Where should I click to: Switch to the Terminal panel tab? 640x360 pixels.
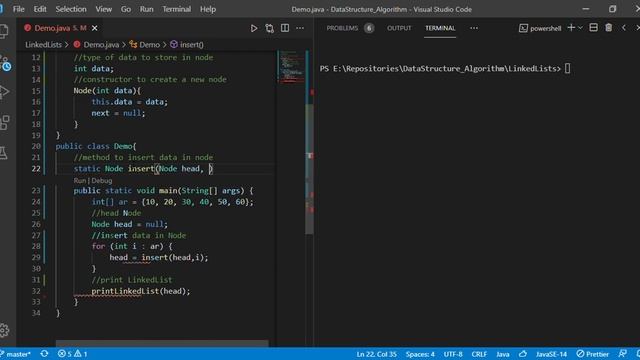tap(440, 28)
